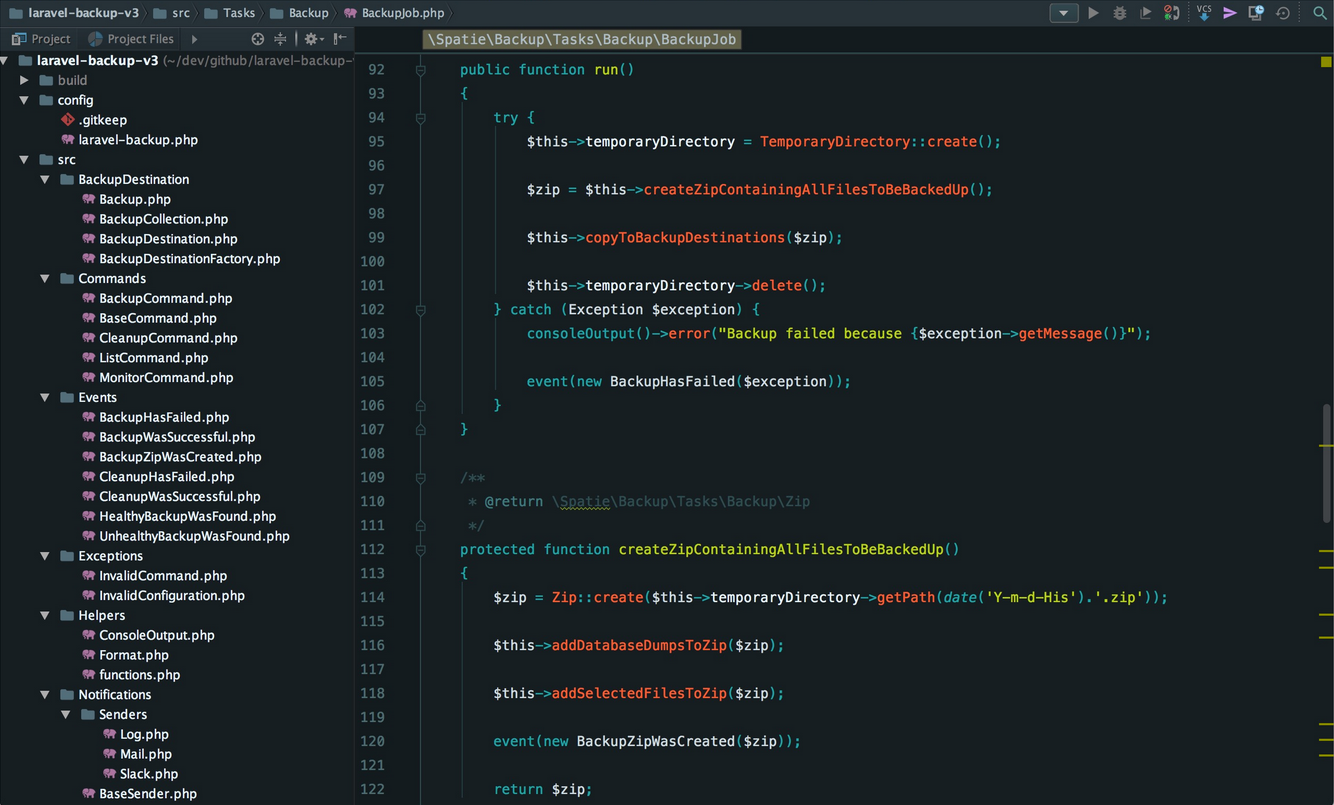Collapse the Senders folder
Viewport: 1334px width, 805px height.
[65, 715]
